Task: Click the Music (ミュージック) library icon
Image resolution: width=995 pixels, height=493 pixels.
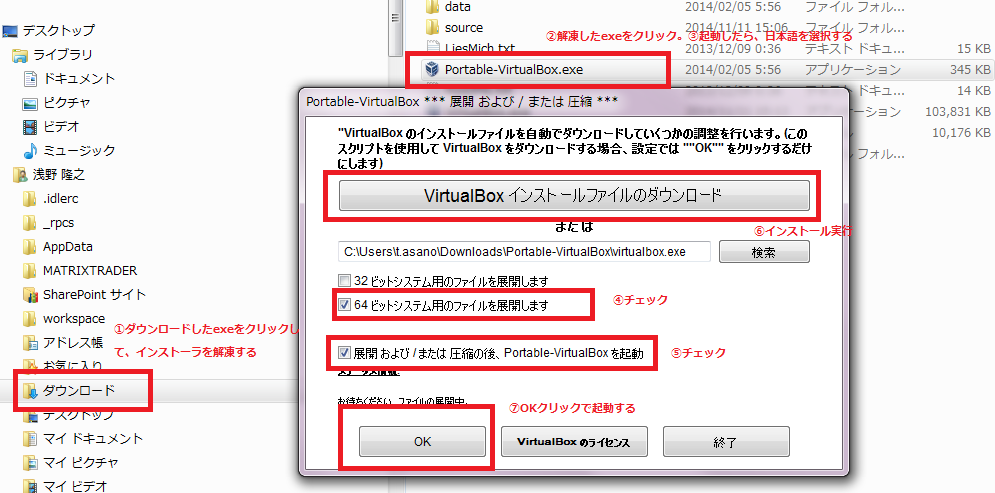Action: 30,151
